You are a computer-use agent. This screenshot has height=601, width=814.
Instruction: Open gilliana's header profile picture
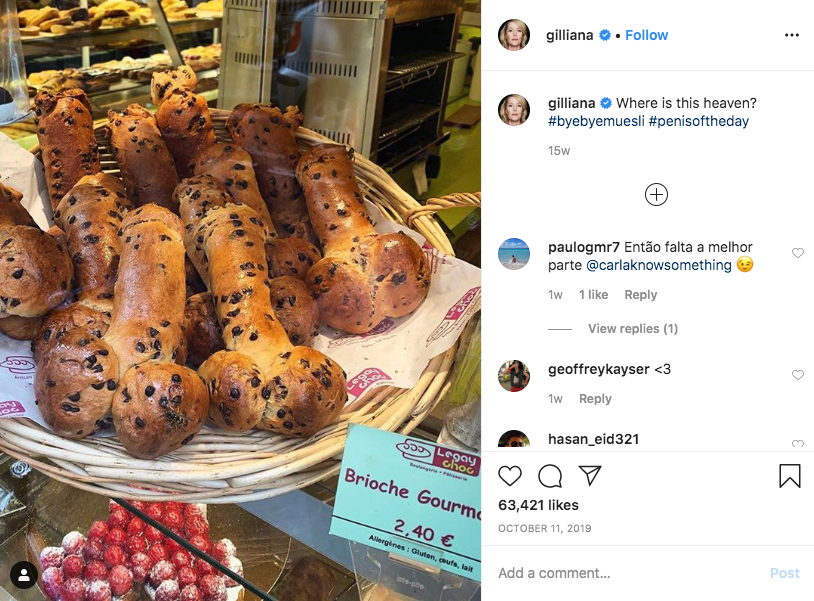pyautogui.click(x=514, y=35)
